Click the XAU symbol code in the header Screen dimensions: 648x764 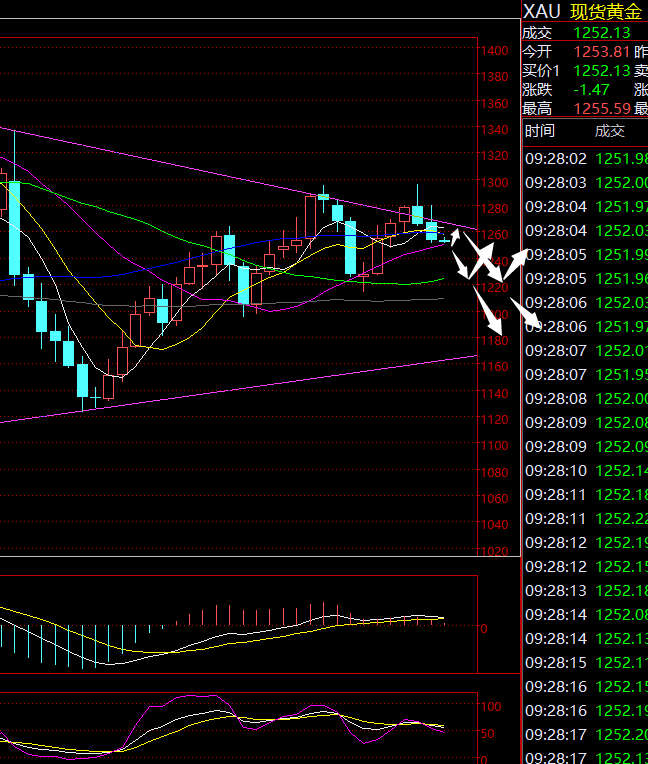[542, 11]
